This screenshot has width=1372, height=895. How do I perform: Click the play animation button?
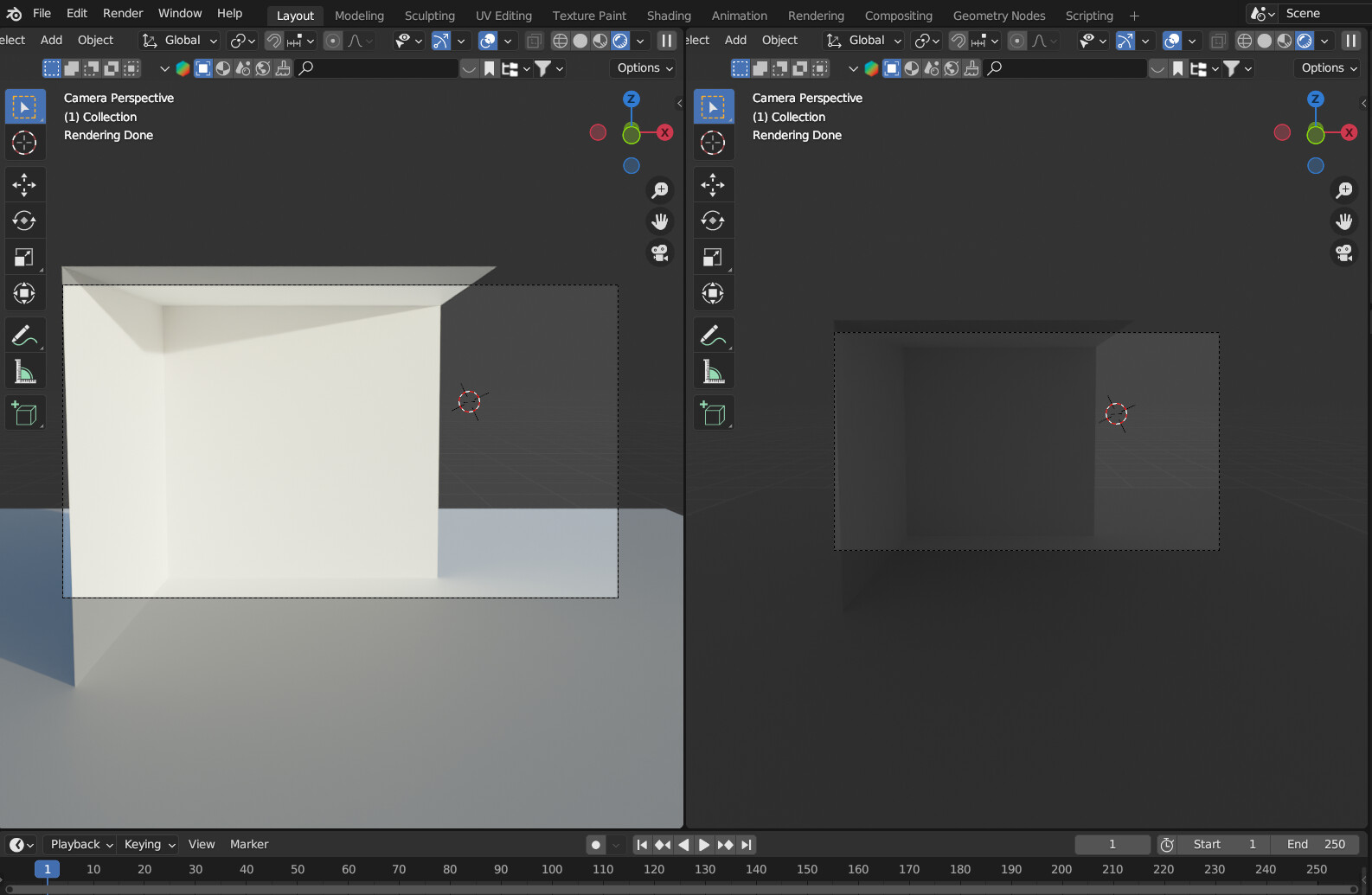(x=704, y=845)
